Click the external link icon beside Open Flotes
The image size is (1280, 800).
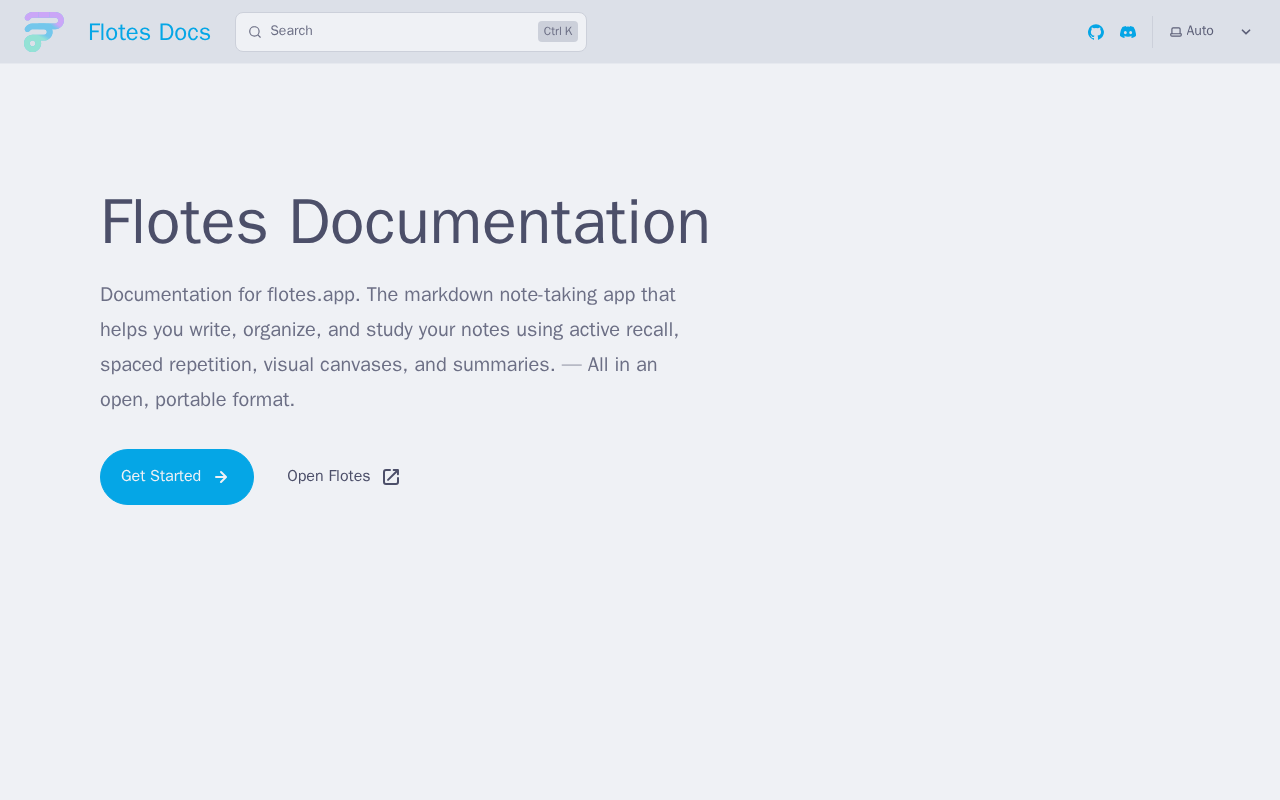click(x=391, y=477)
